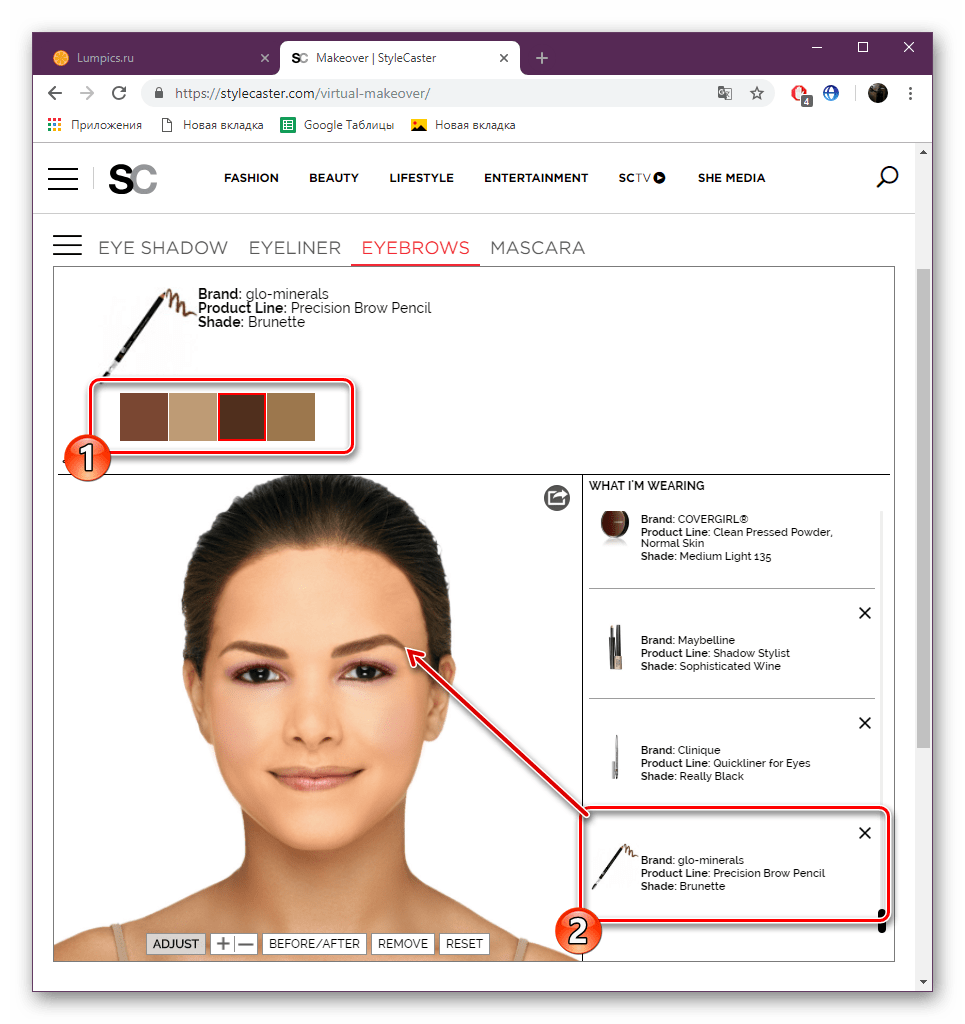Open the makeup category hamburger menu

[67, 244]
